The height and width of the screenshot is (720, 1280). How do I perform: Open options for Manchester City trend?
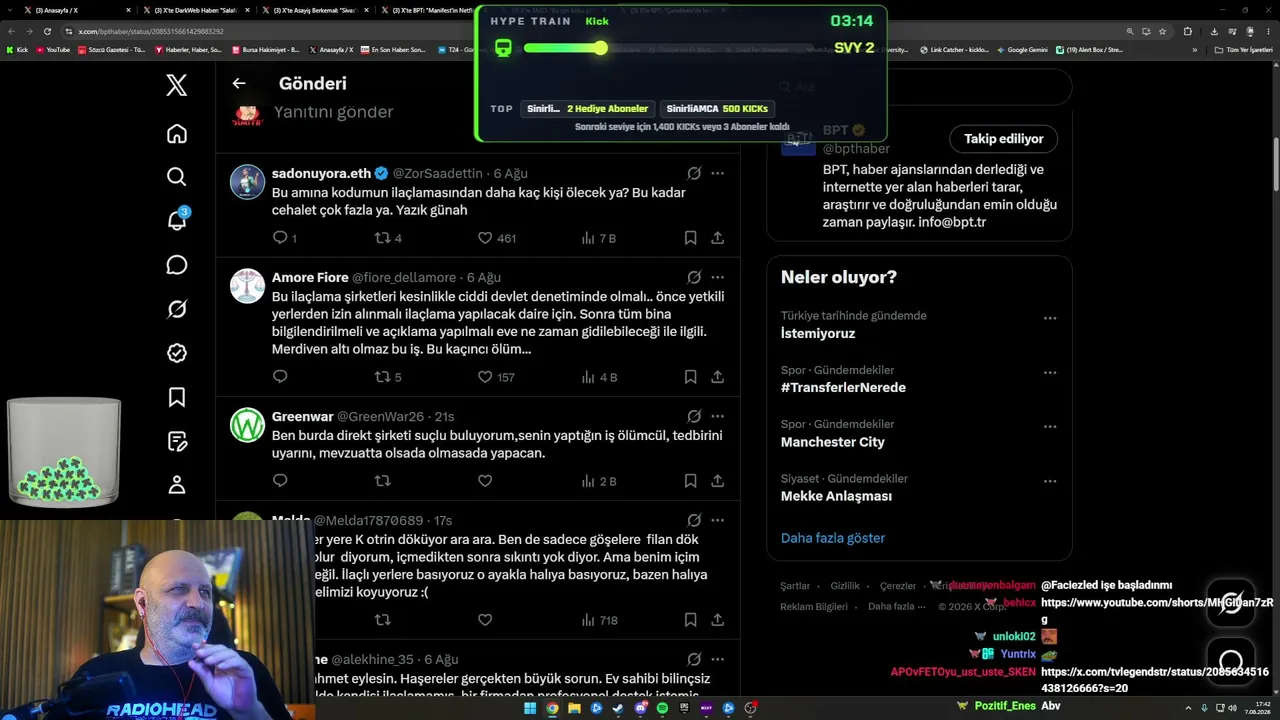[x=1050, y=426]
